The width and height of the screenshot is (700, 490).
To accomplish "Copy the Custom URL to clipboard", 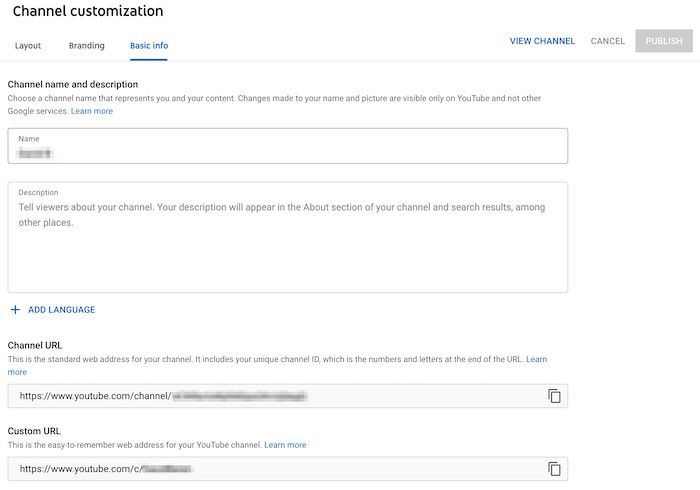I will tap(554, 469).
